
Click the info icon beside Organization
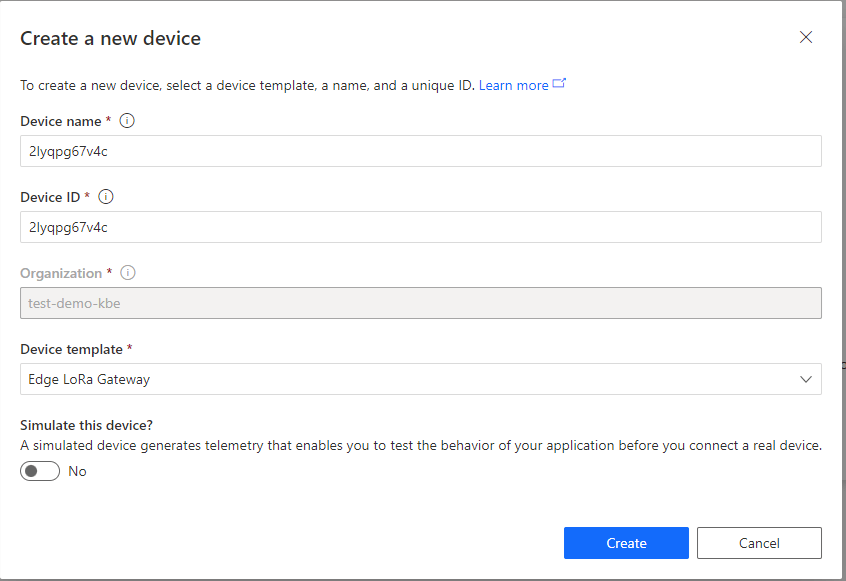[x=128, y=273]
